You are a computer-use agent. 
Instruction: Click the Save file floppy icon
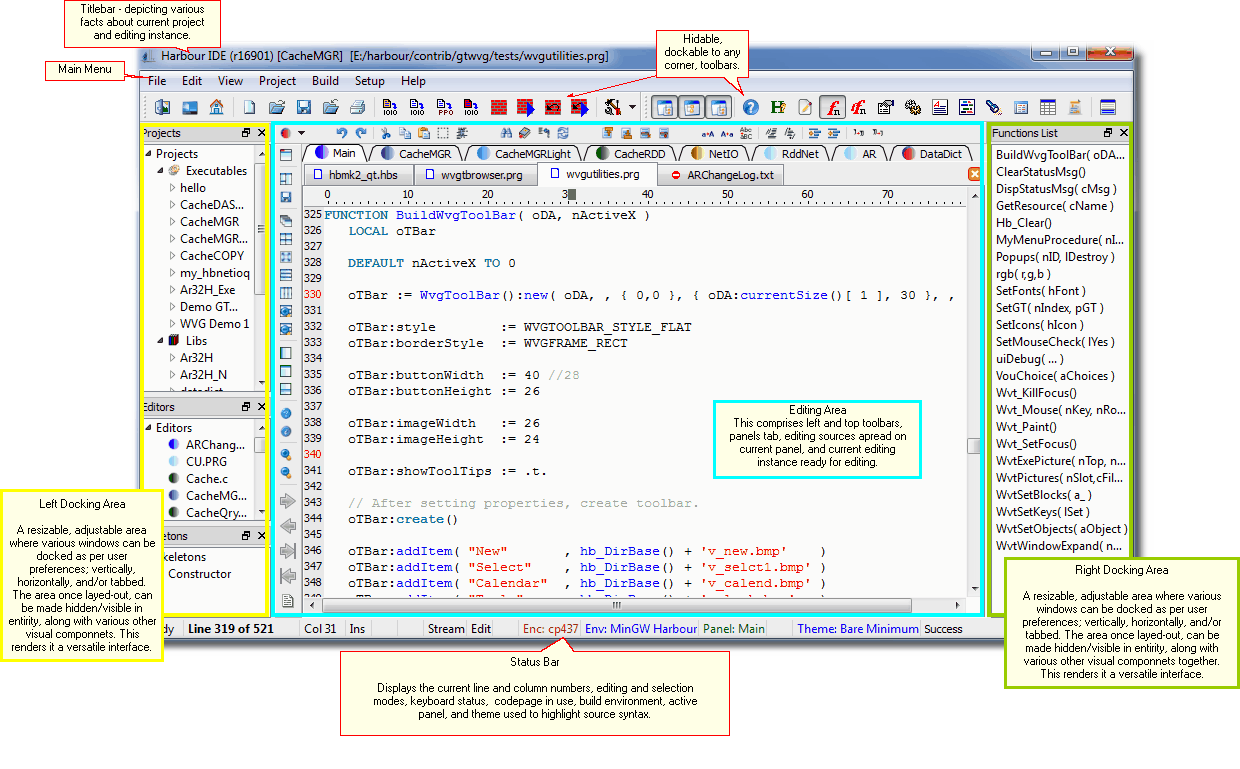click(x=304, y=107)
